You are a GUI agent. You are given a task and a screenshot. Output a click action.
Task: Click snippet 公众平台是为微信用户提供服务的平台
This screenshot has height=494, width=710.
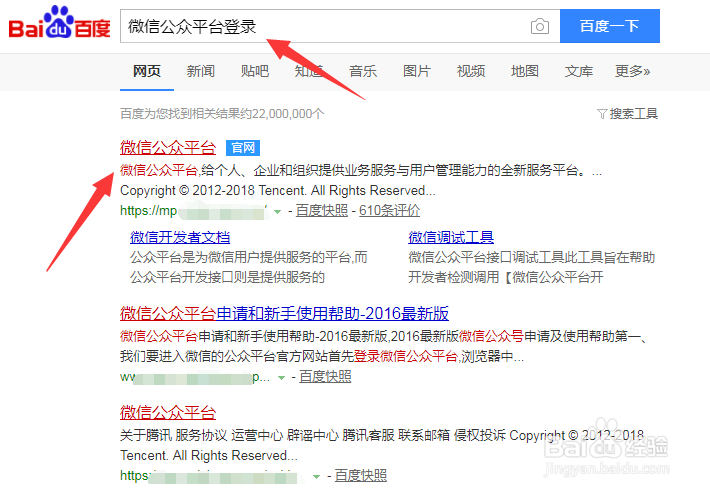click(249, 257)
